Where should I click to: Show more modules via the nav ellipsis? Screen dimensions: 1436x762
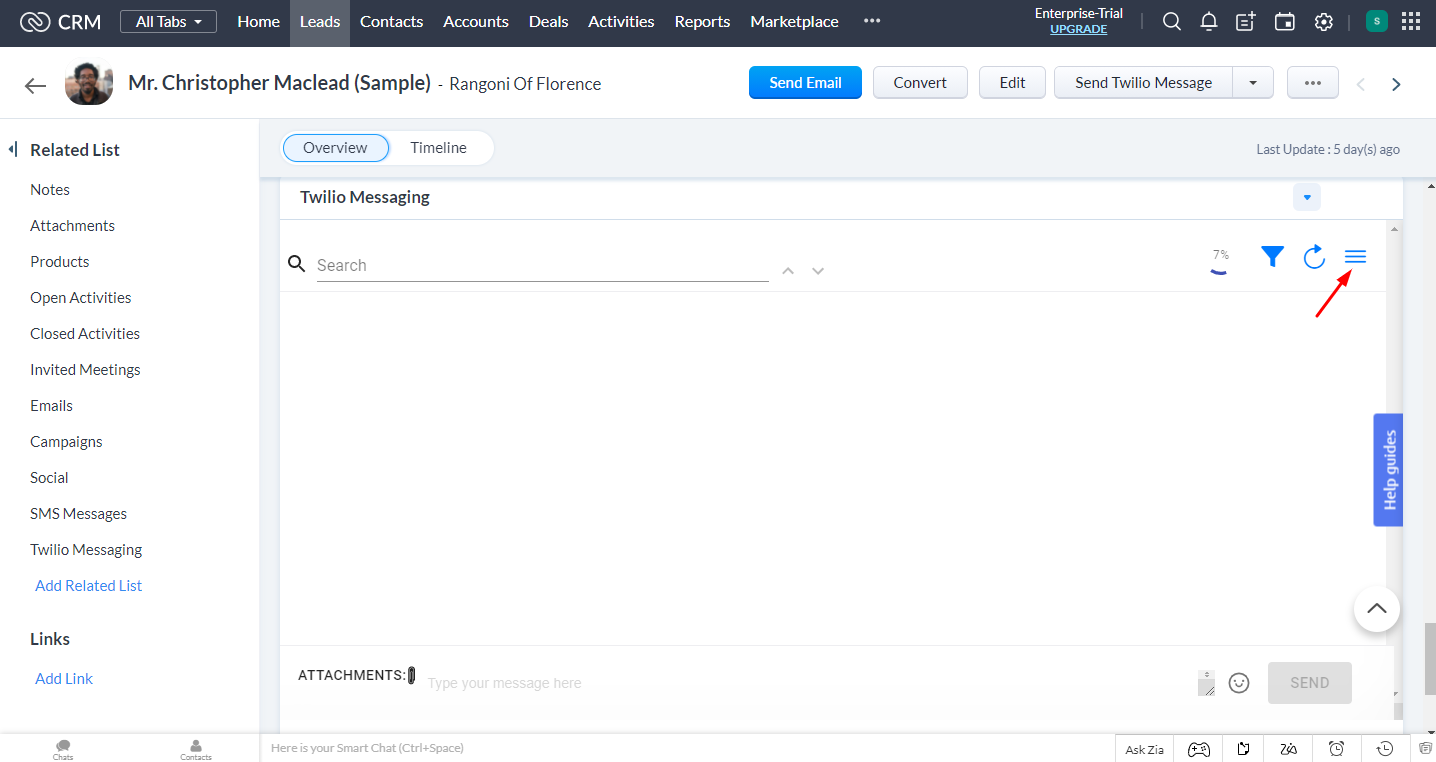pyautogui.click(x=872, y=21)
